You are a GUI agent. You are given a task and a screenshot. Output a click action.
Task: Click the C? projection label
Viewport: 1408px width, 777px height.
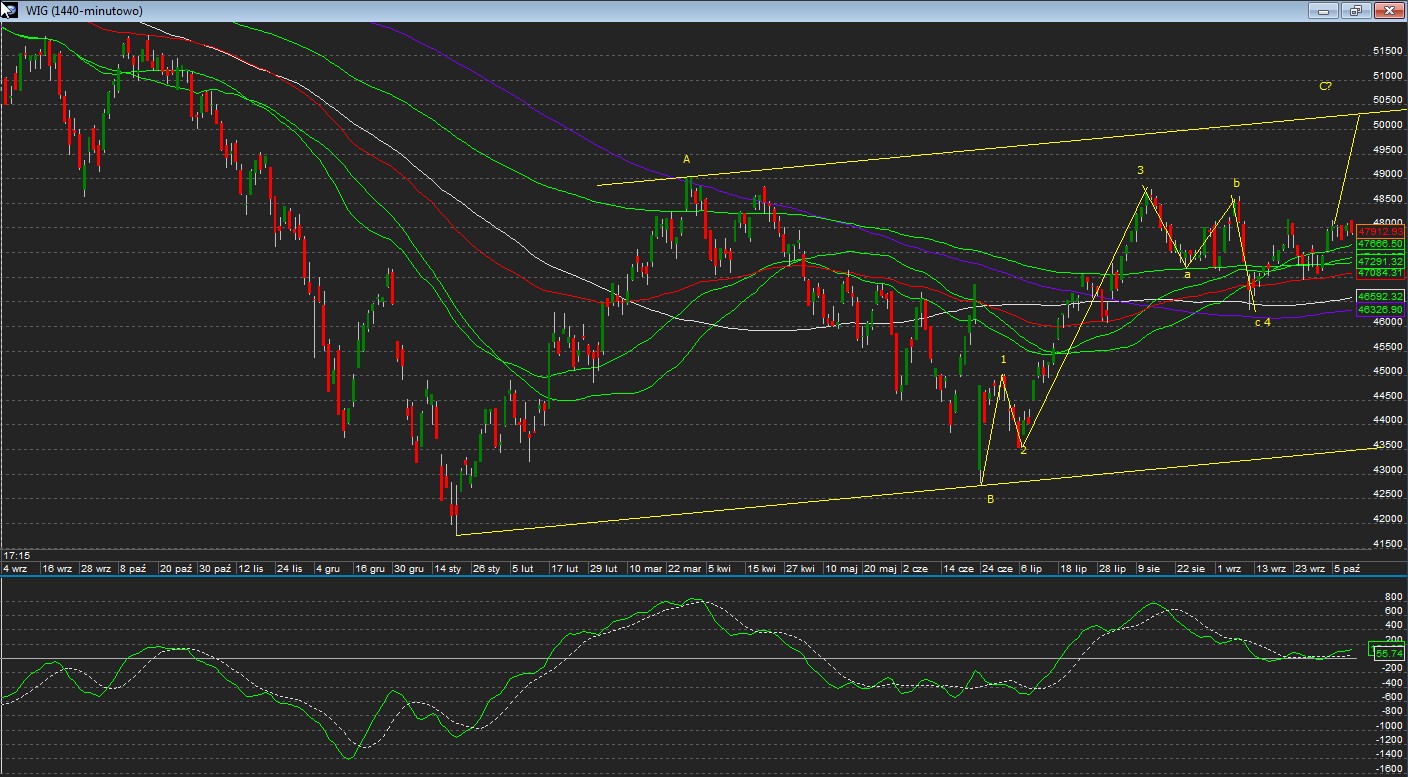[1324, 87]
